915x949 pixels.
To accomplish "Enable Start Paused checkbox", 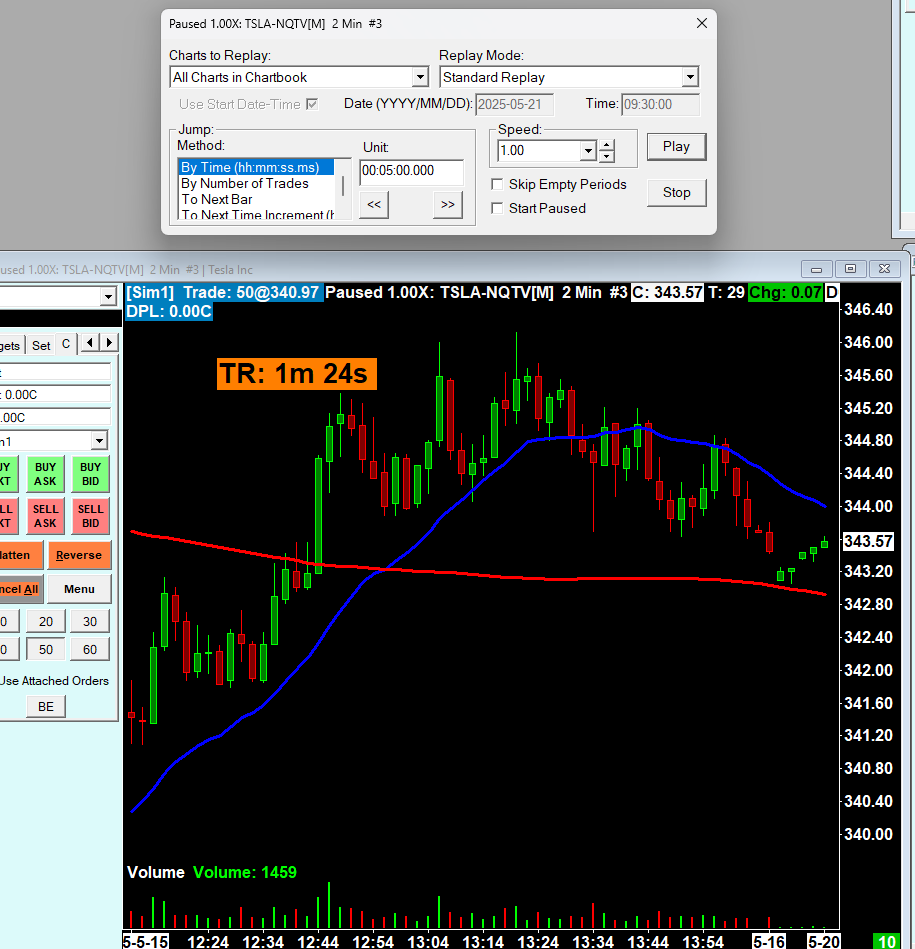I will coord(497,208).
